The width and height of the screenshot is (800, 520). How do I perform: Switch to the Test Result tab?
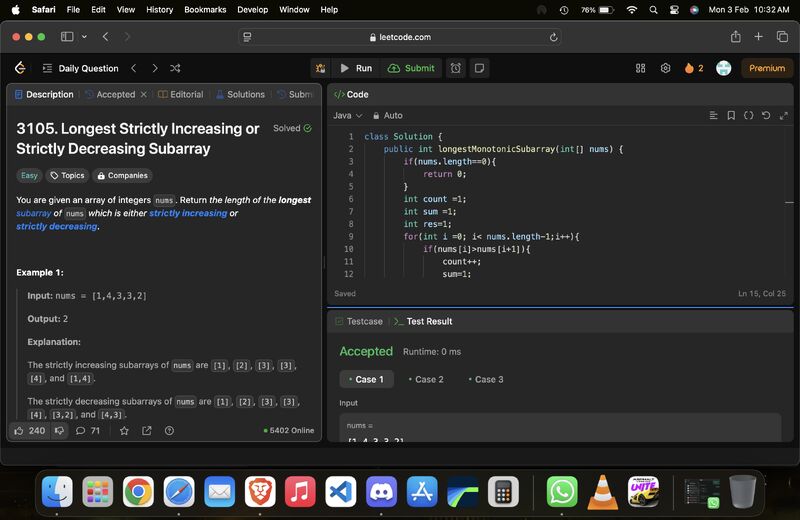pyautogui.click(x=423, y=321)
